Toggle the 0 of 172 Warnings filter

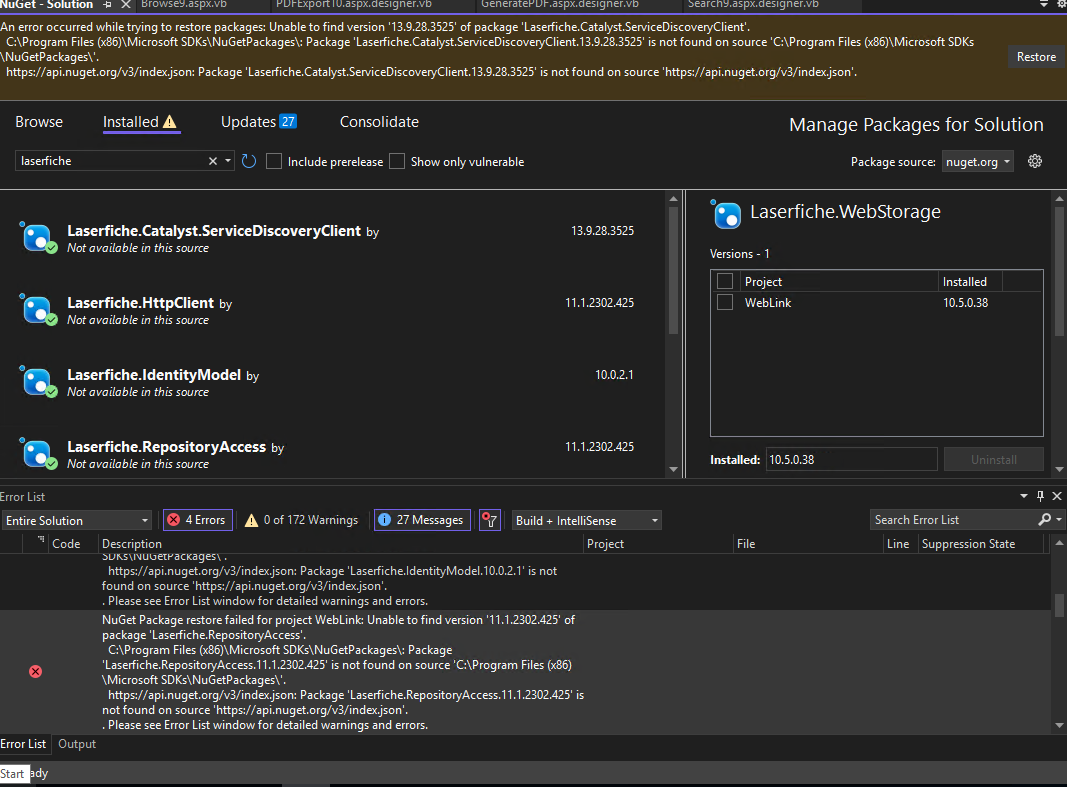tap(301, 520)
